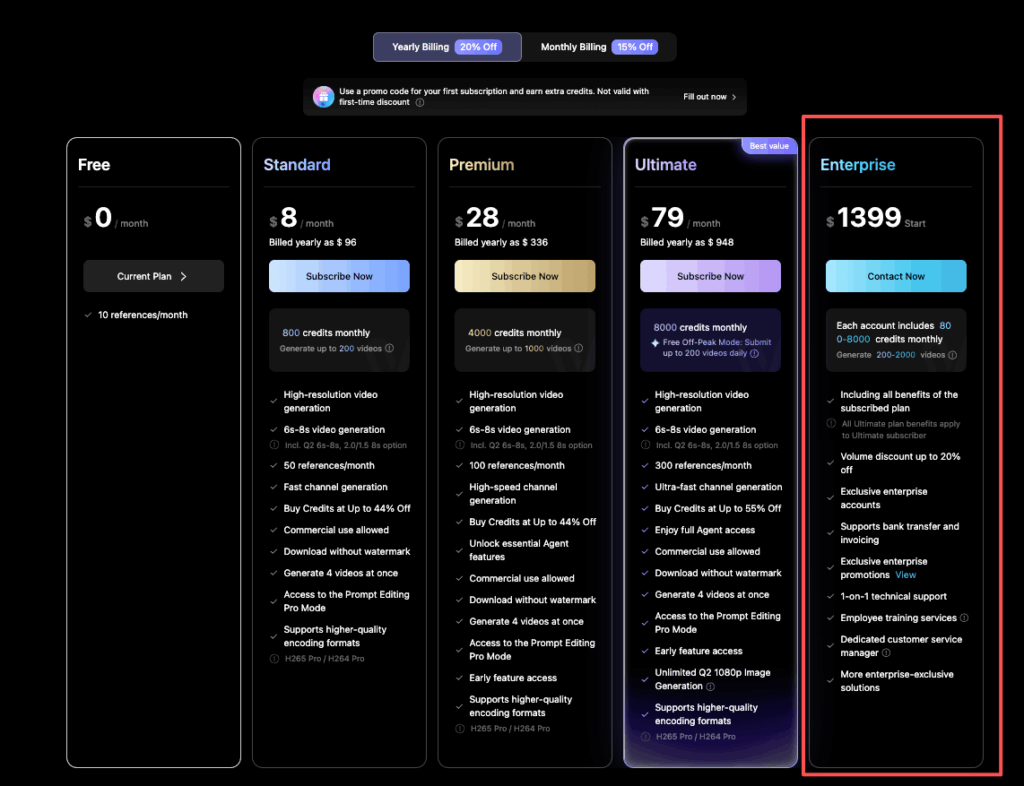Click 'Billed yearly as $ 948' text

686,242
